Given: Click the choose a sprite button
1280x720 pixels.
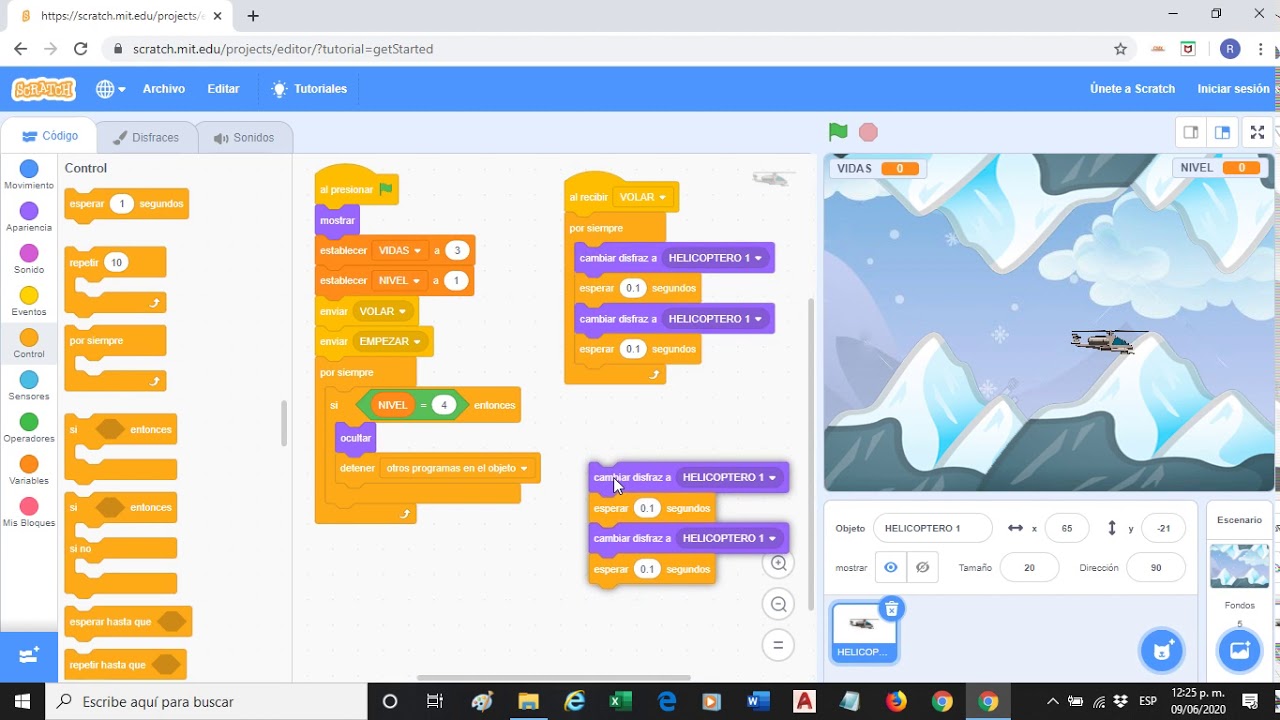Looking at the screenshot, I should pos(1161,651).
